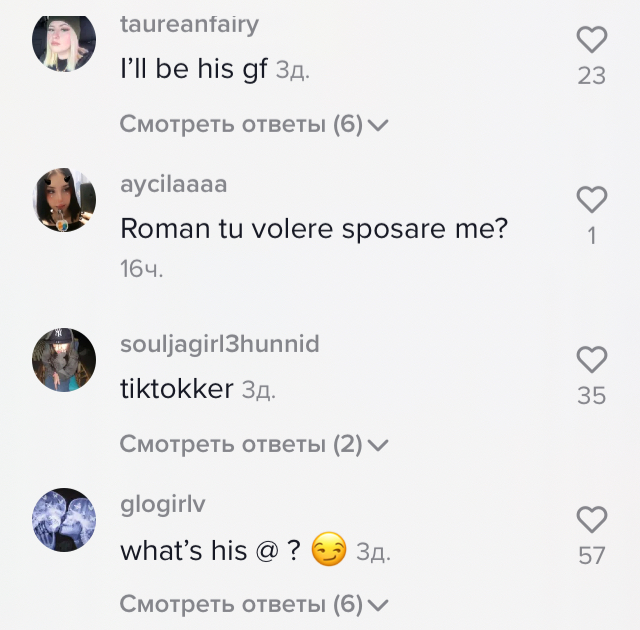Image resolution: width=640 pixels, height=630 pixels.
Task: Open the glogirlv username link
Action: (162, 504)
